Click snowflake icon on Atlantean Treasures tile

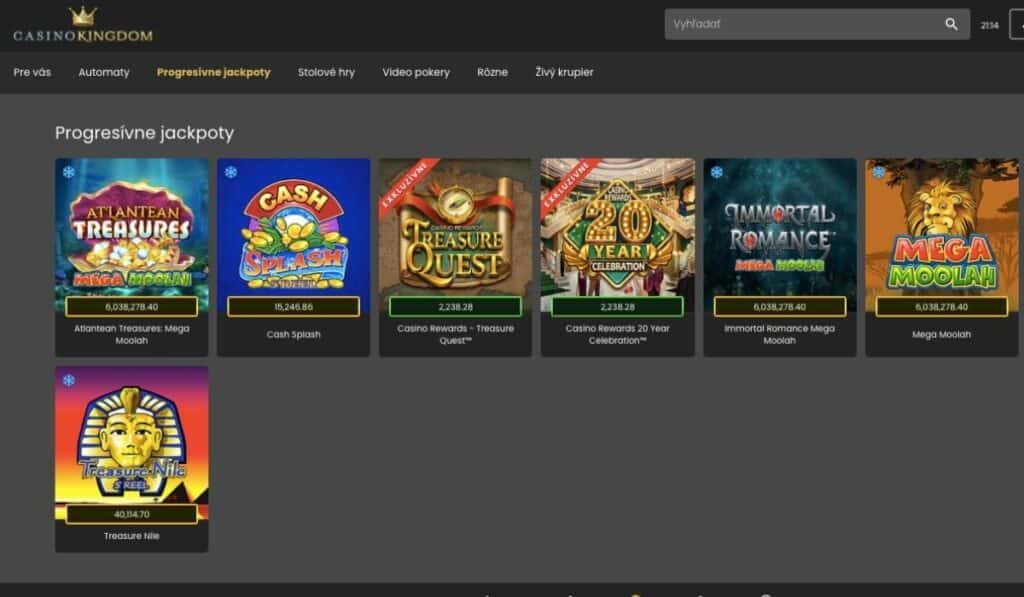click(69, 173)
